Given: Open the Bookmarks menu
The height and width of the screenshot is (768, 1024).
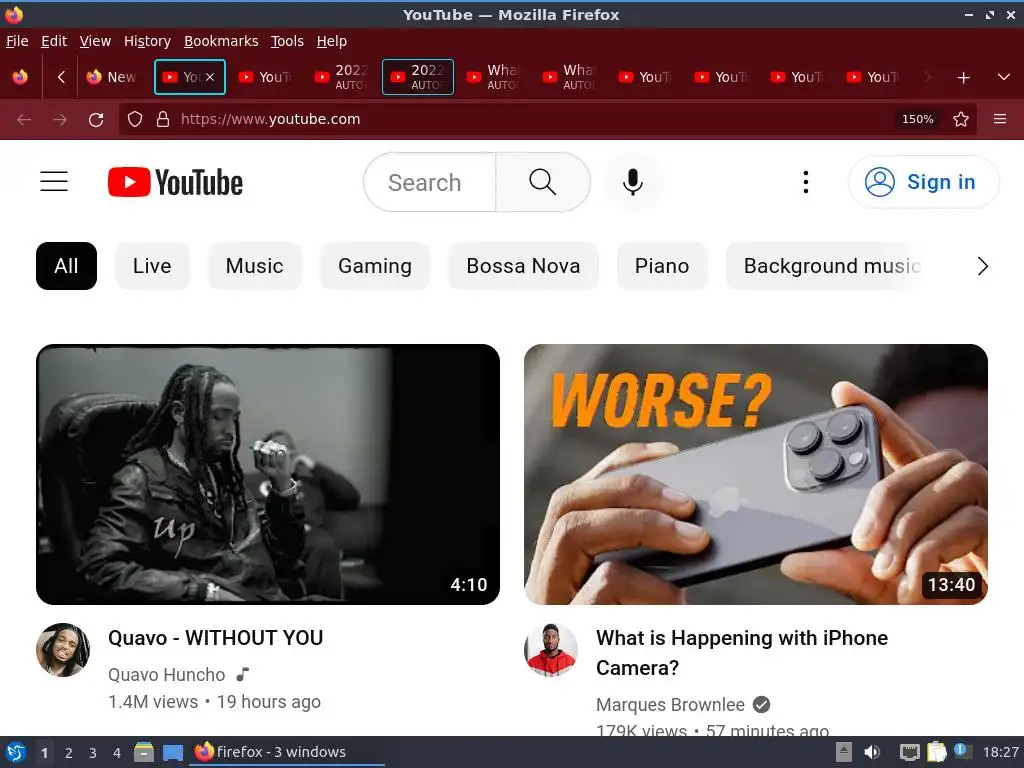Looking at the screenshot, I should pos(221,41).
